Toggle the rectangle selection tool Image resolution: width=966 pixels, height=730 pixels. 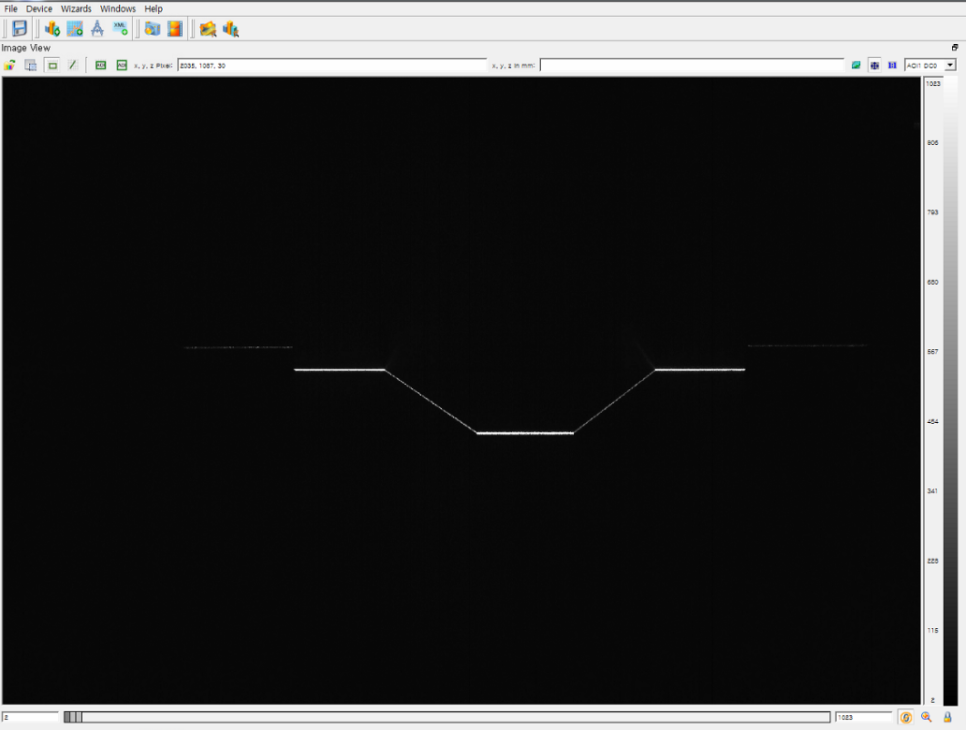[x=51, y=65]
